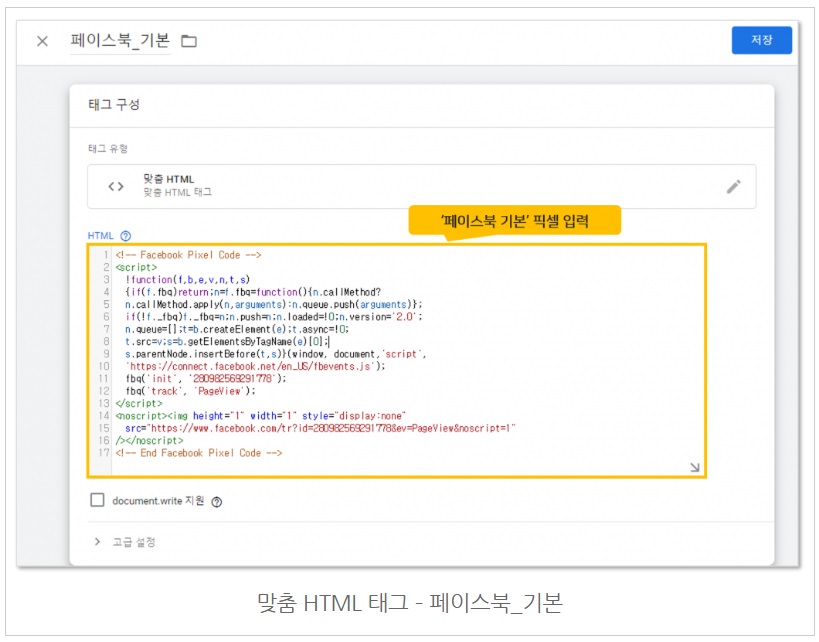Click the 맞춤 HTML 태그 subtitle text

[x=178, y=193]
